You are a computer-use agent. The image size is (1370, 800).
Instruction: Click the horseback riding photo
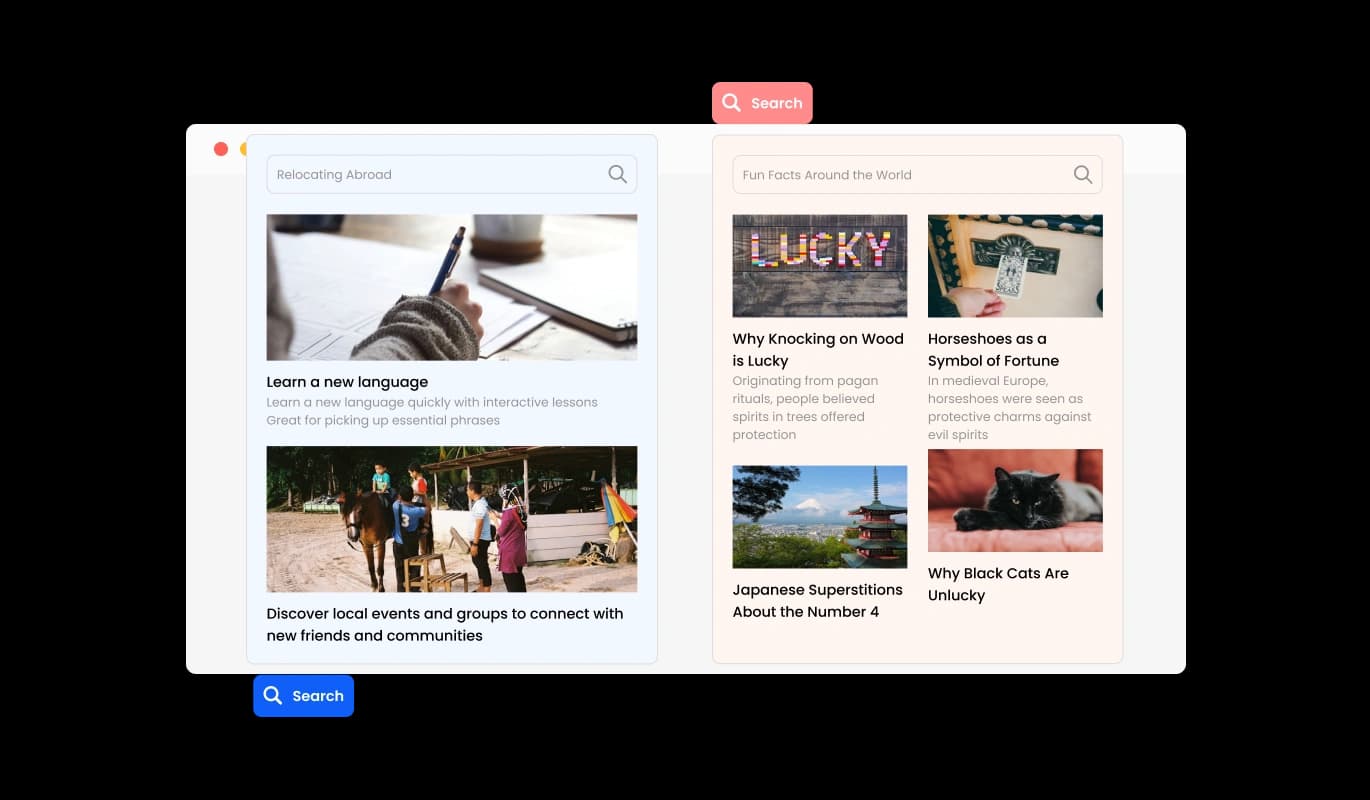pyautogui.click(x=451, y=518)
